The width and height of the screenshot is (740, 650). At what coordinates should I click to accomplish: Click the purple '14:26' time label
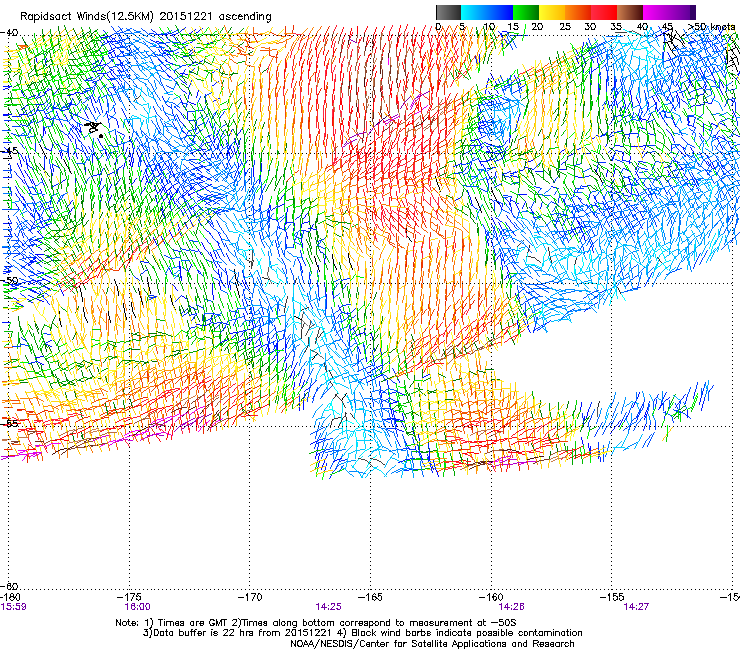click(x=512, y=607)
